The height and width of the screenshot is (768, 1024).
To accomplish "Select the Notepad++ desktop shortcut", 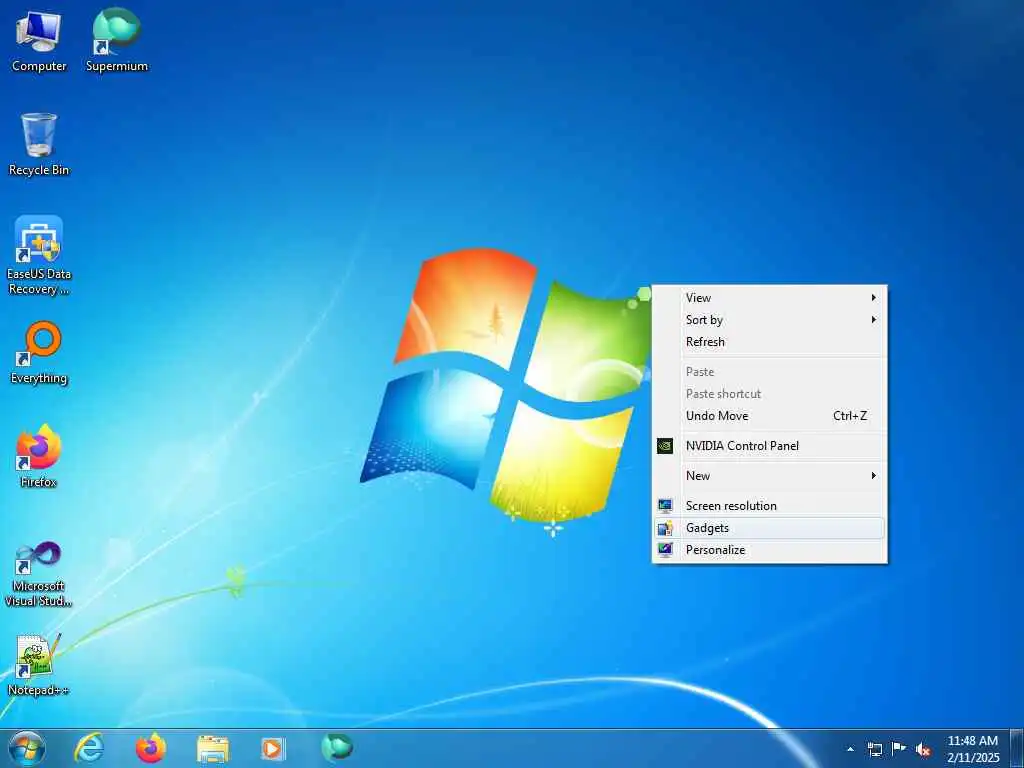I will pos(39,665).
